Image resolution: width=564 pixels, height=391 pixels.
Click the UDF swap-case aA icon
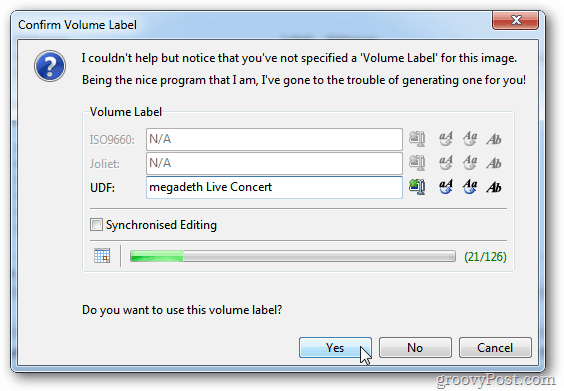point(446,187)
